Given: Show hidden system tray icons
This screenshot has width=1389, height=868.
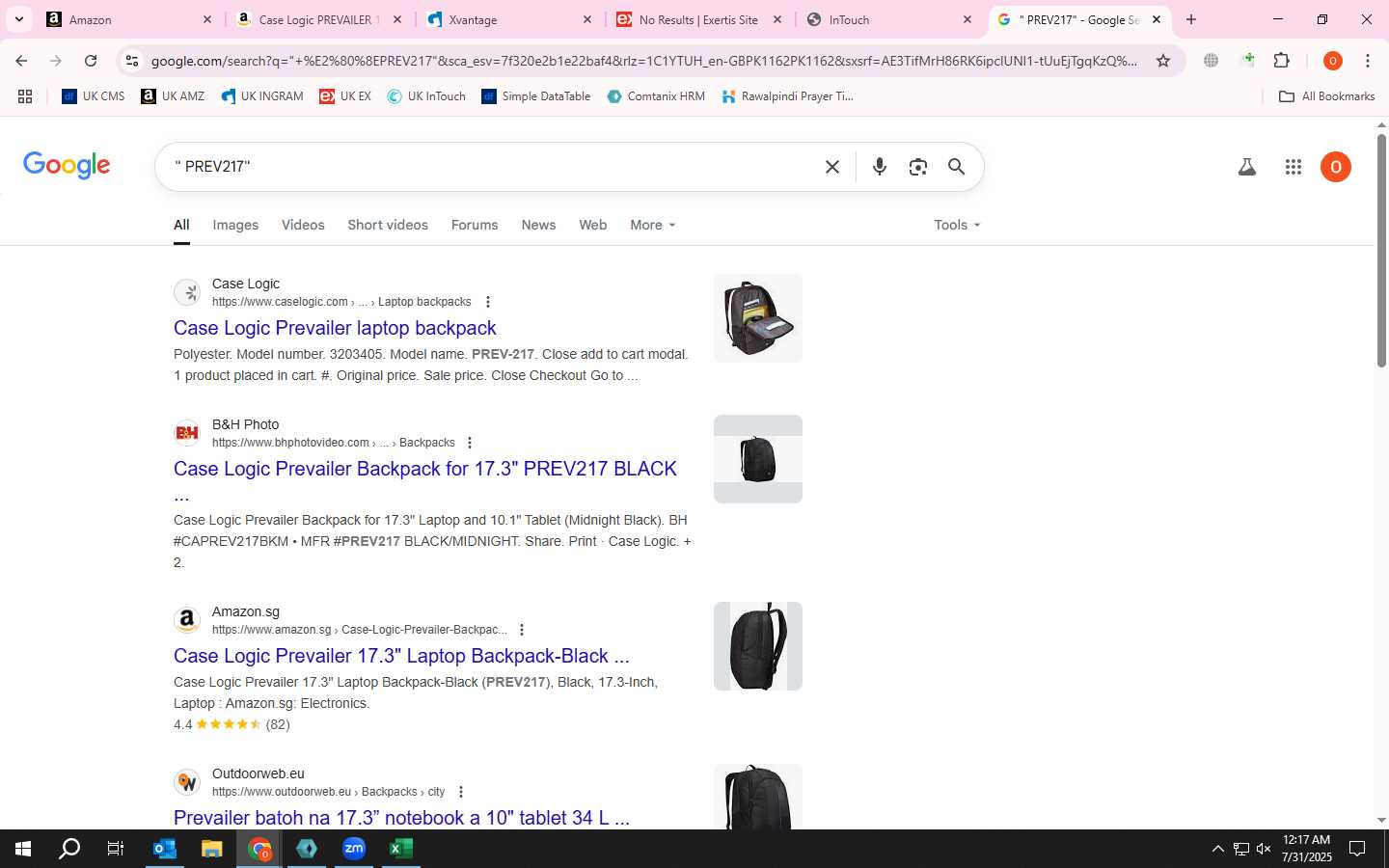Looking at the screenshot, I should [x=1217, y=849].
